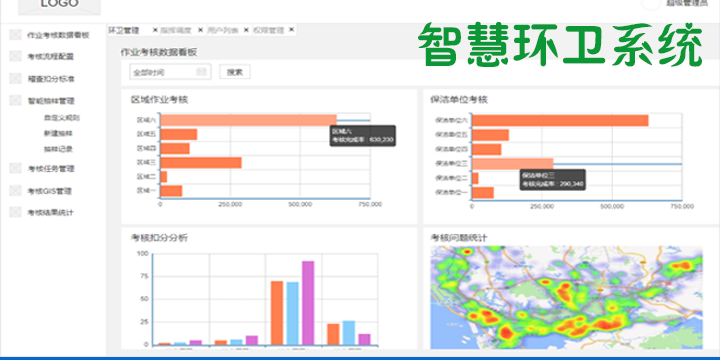Viewport: 720px width, 360px height.
Task: Close the 用户列表 tab
Action: [x=246, y=30]
